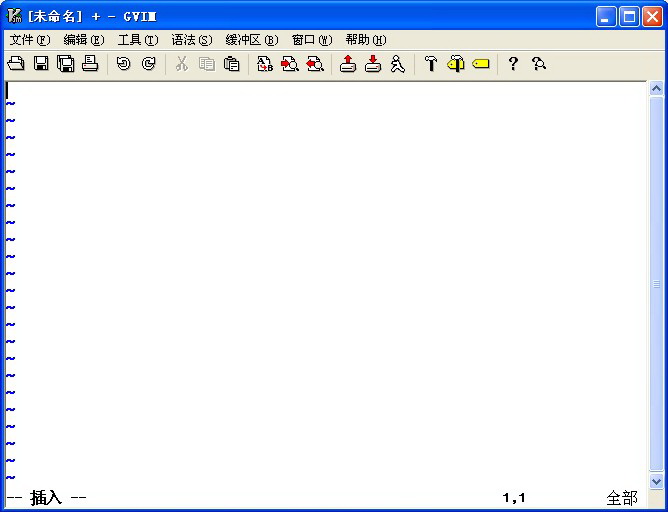Copy selection to clipboard icon
This screenshot has width=668, height=512.
[207, 64]
